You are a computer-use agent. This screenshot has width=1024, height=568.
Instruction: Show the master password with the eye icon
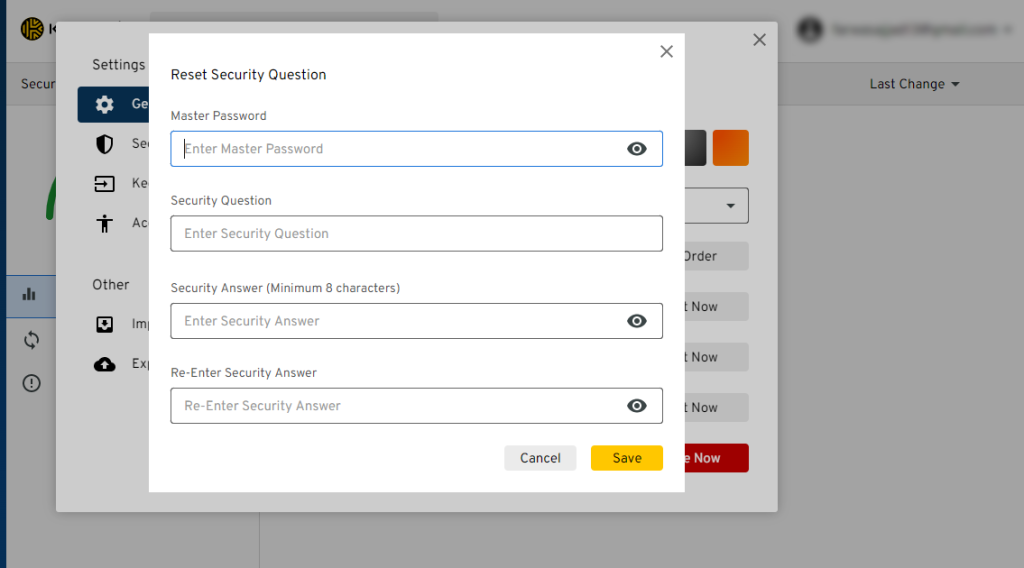coord(637,149)
